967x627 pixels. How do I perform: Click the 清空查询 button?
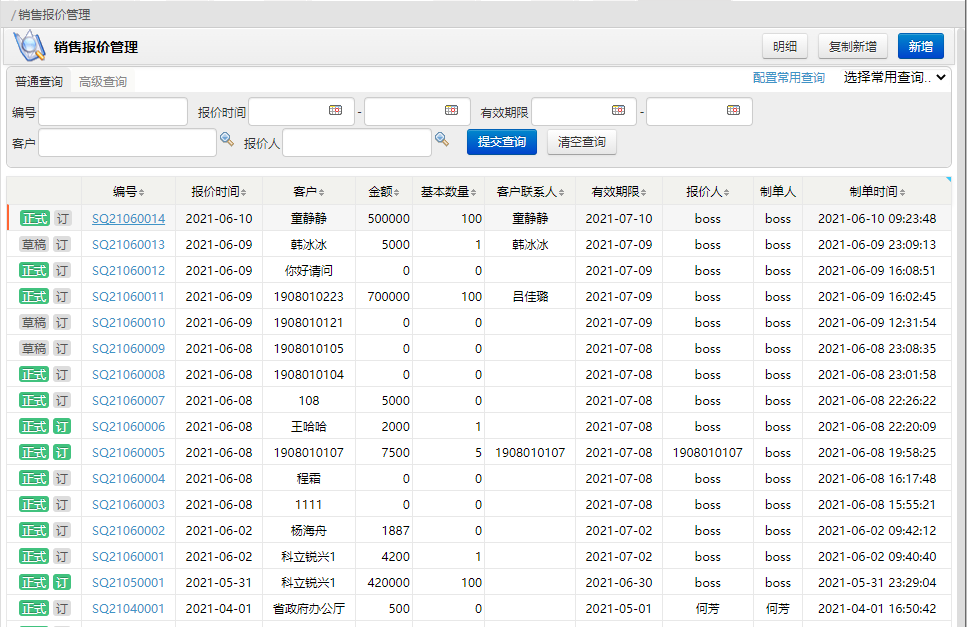(581, 142)
